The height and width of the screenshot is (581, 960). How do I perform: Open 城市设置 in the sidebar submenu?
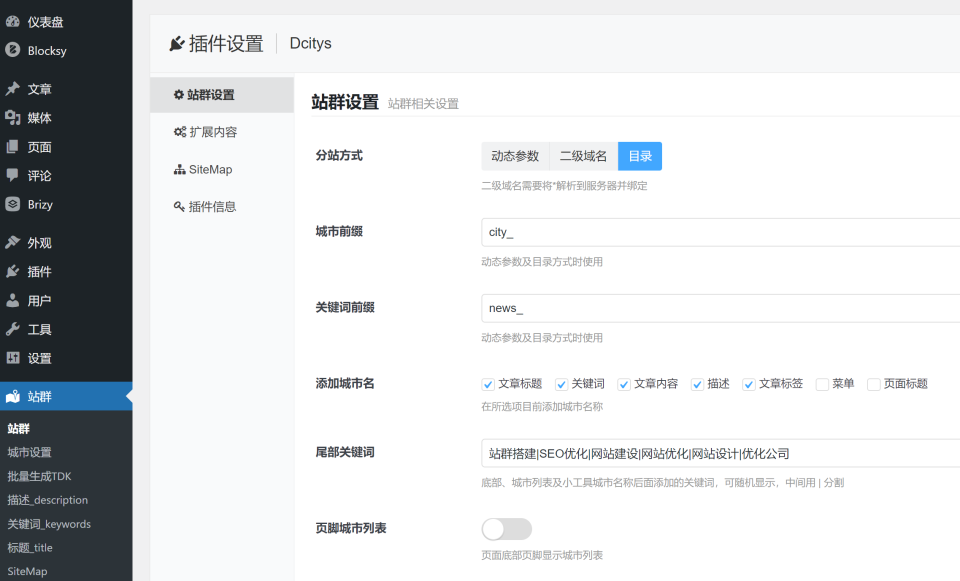tap(30, 452)
